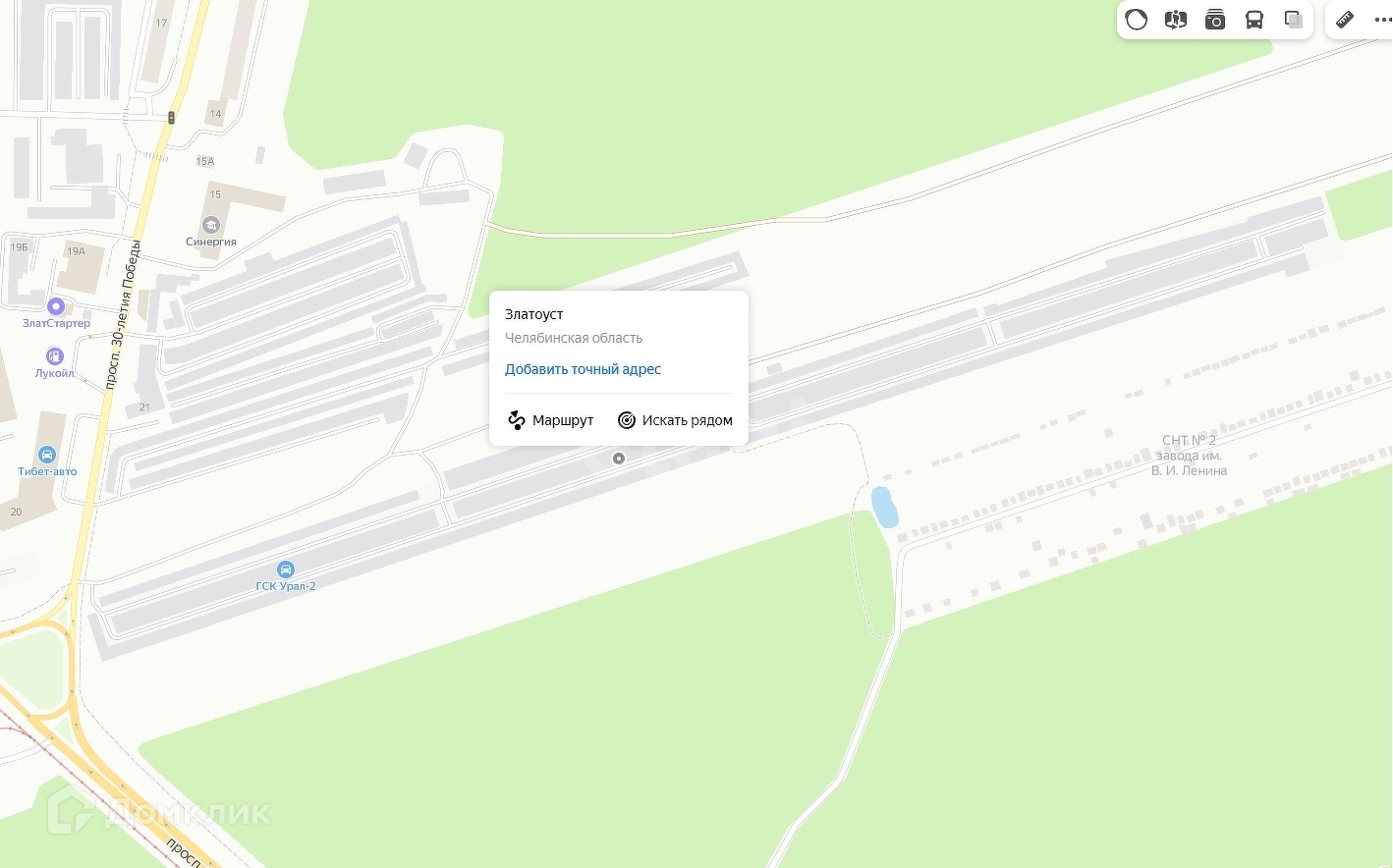Click Маршрут route button
Image resolution: width=1393 pixels, height=868 pixels.
pyautogui.click(x=550, y=420)
